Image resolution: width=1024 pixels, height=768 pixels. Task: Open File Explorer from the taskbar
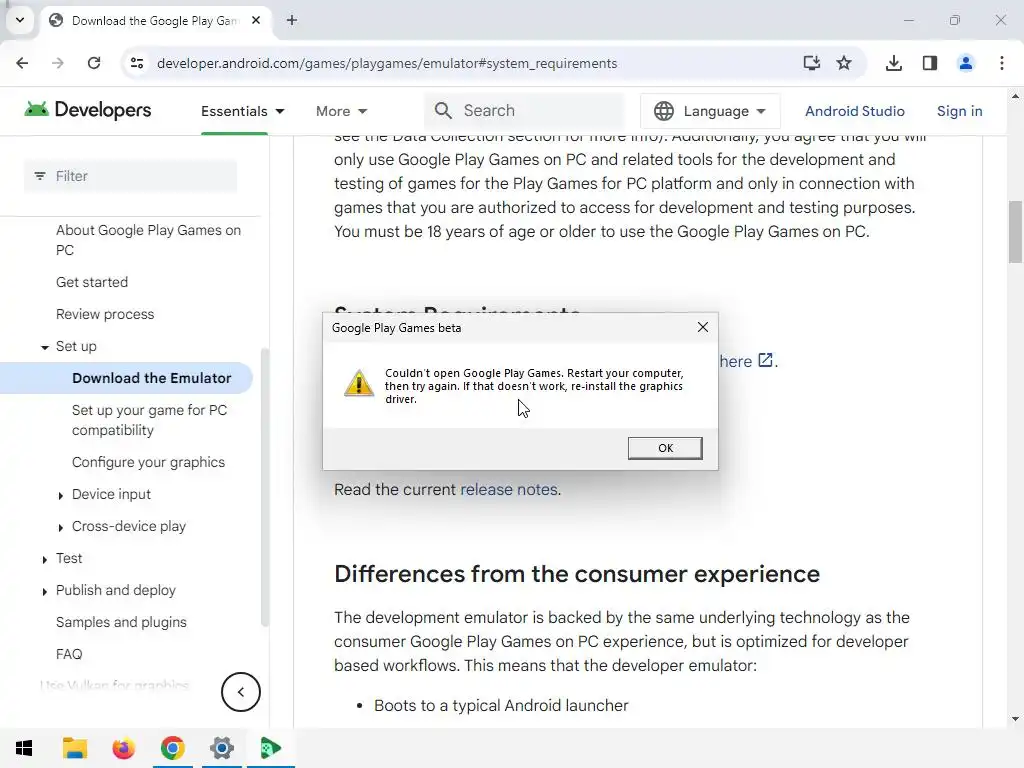[74, 748]
